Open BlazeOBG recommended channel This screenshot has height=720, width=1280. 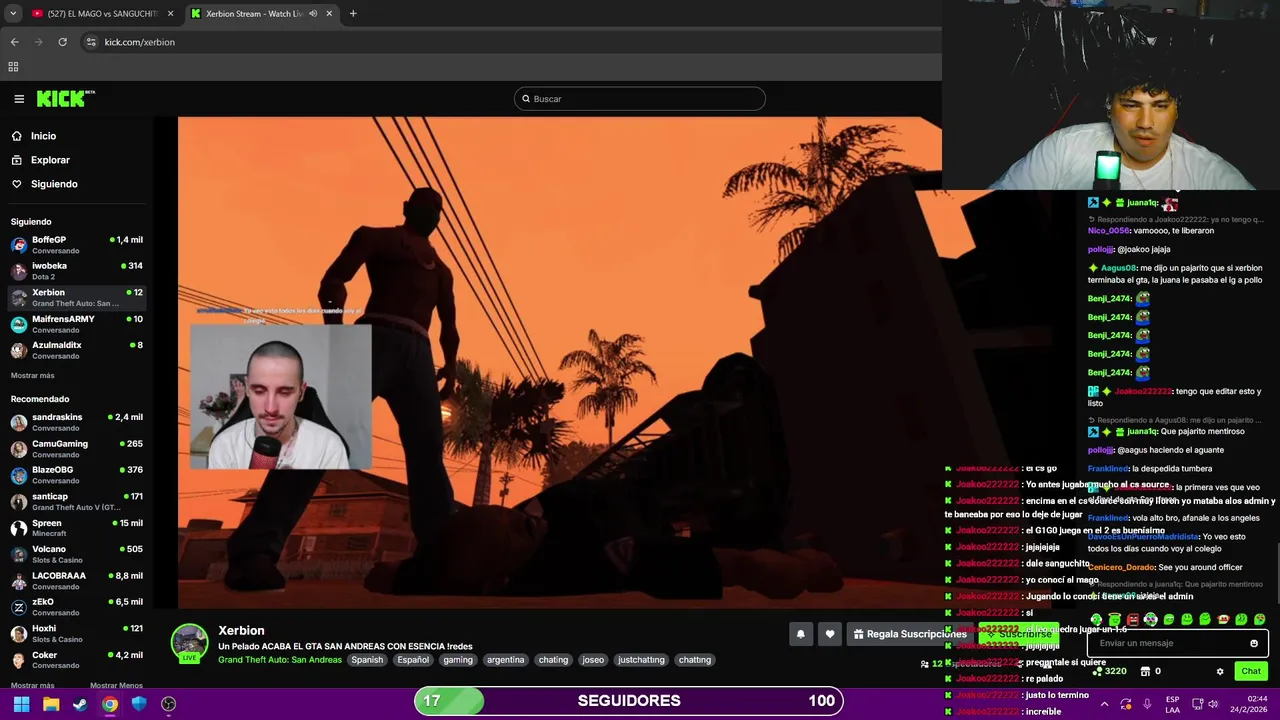coord(76,475)
